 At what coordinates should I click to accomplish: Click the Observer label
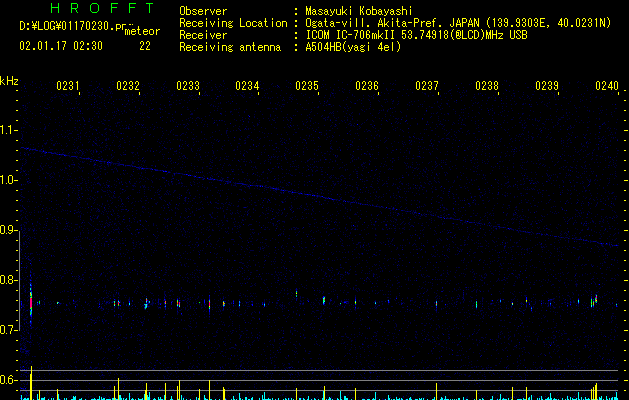(x=203, y=11)
